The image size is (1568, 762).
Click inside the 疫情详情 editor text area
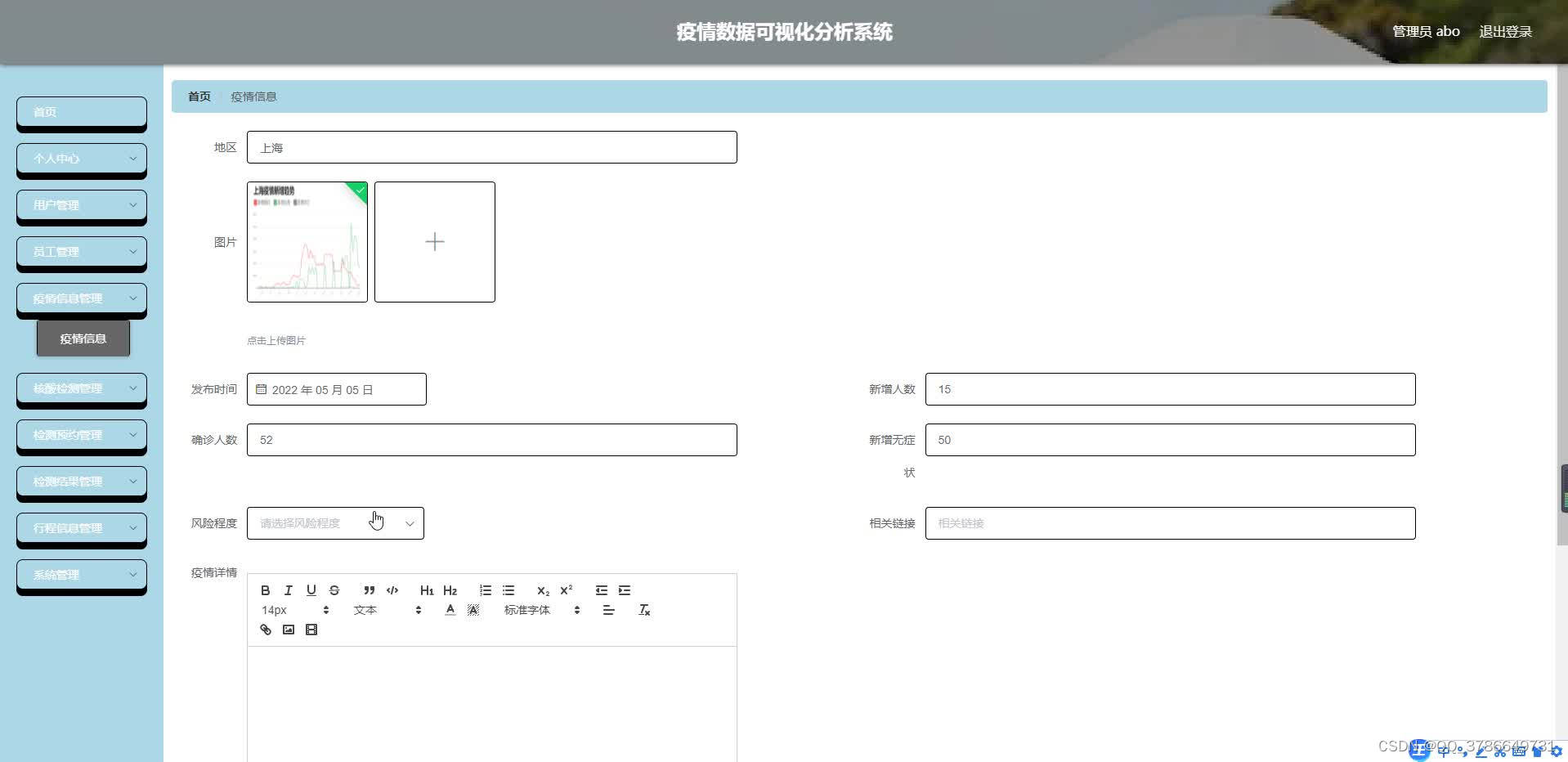pyautogui.click(x=492, y=704)
